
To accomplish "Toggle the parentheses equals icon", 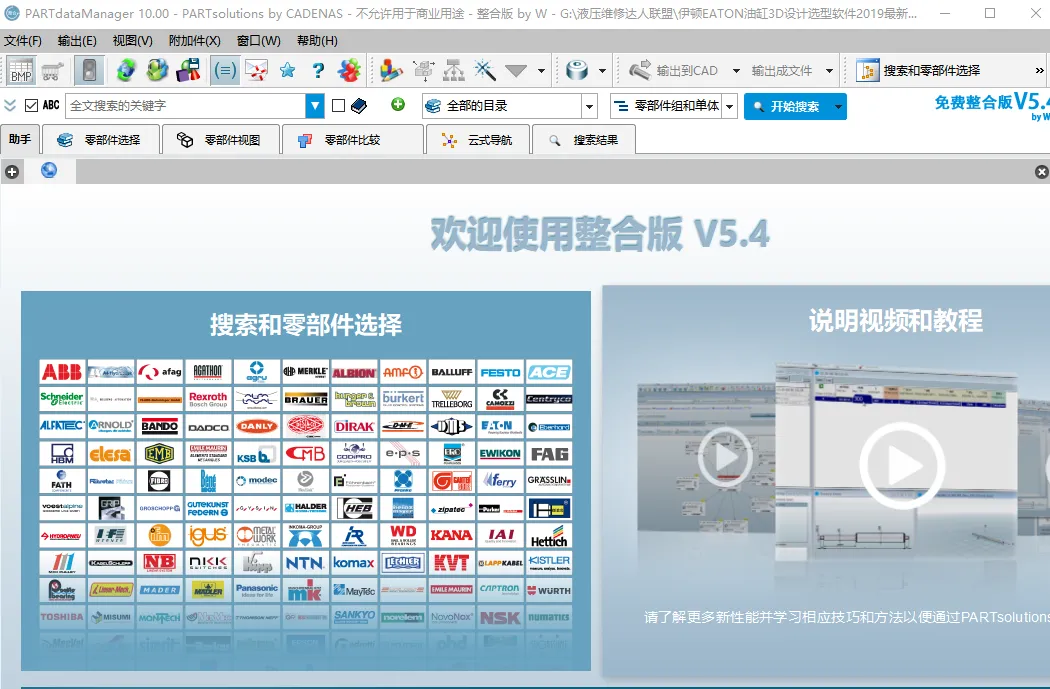I will (x=225, y=70).
